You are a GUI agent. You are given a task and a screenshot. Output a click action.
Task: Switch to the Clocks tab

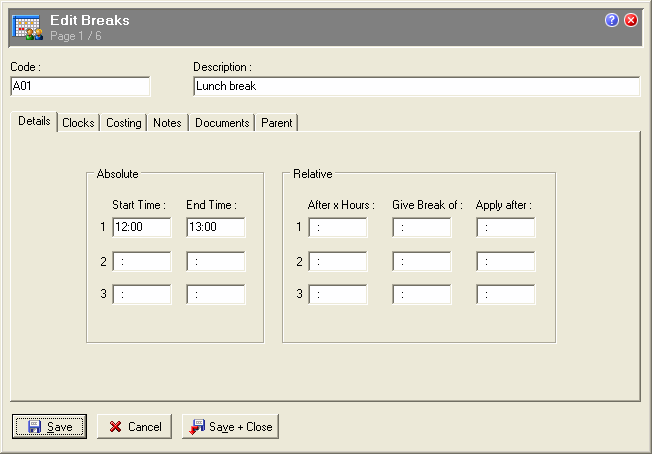(x=78, y=123)
